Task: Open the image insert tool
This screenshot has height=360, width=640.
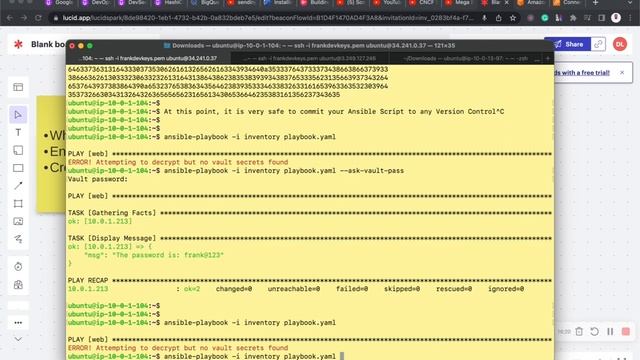Action: tap(18, 221)
